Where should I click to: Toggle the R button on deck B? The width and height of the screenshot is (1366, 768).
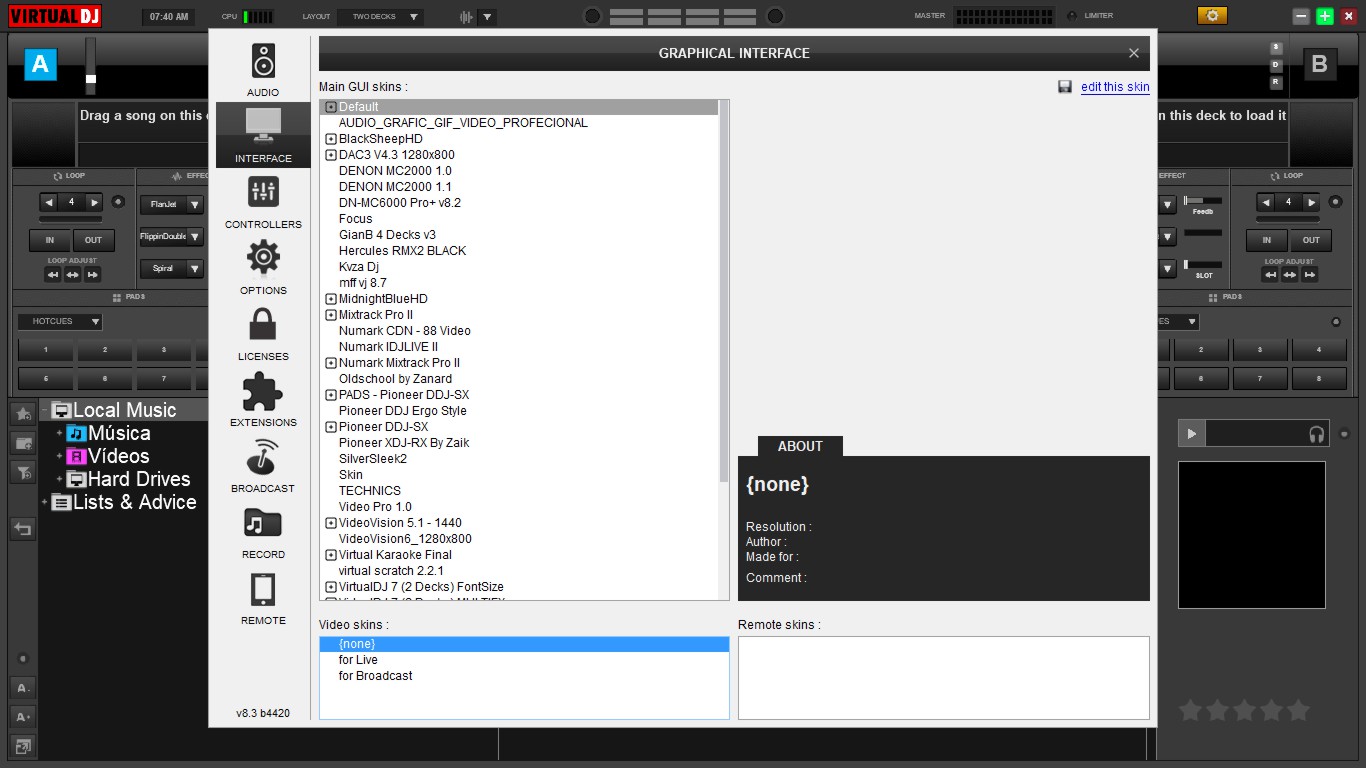1276,82
